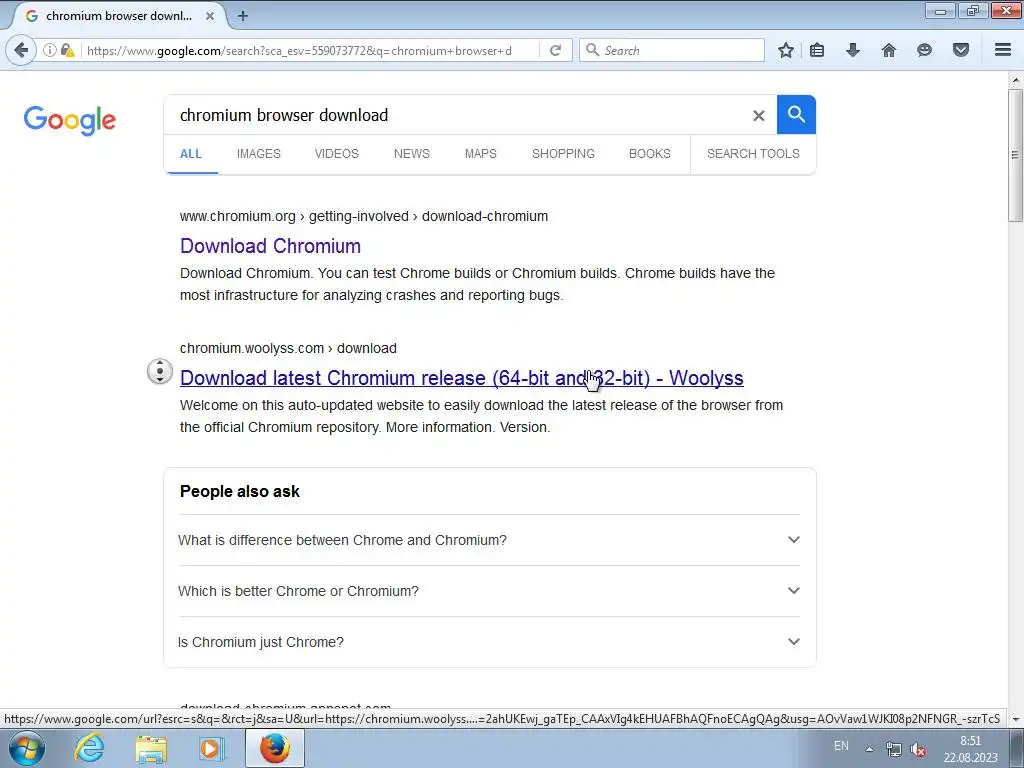Expand 'Is Chromium just Chrome?' question
This screenshot has height=768, width=1024.
coord(489,642)
